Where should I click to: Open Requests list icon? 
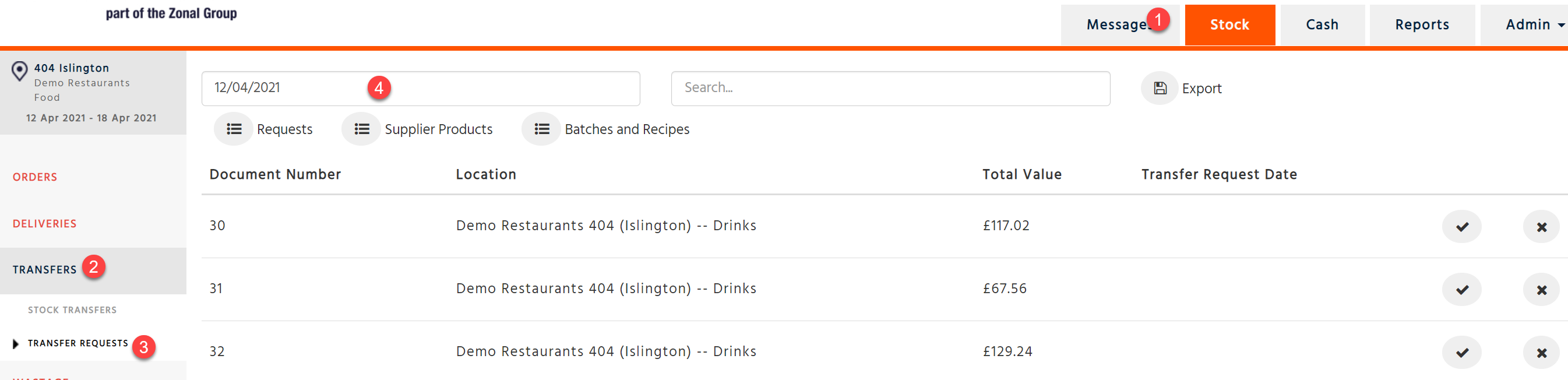[233, 129]
